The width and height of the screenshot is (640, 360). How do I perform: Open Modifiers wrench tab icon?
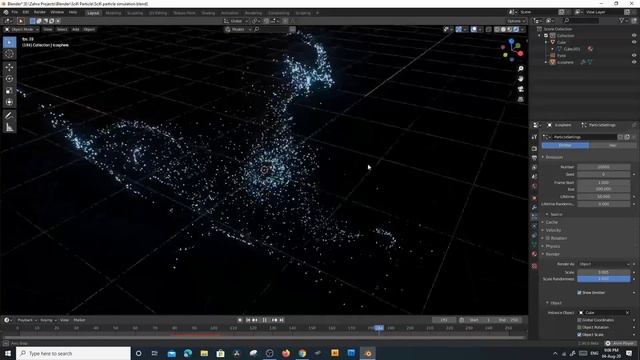[x=534, y=207]
